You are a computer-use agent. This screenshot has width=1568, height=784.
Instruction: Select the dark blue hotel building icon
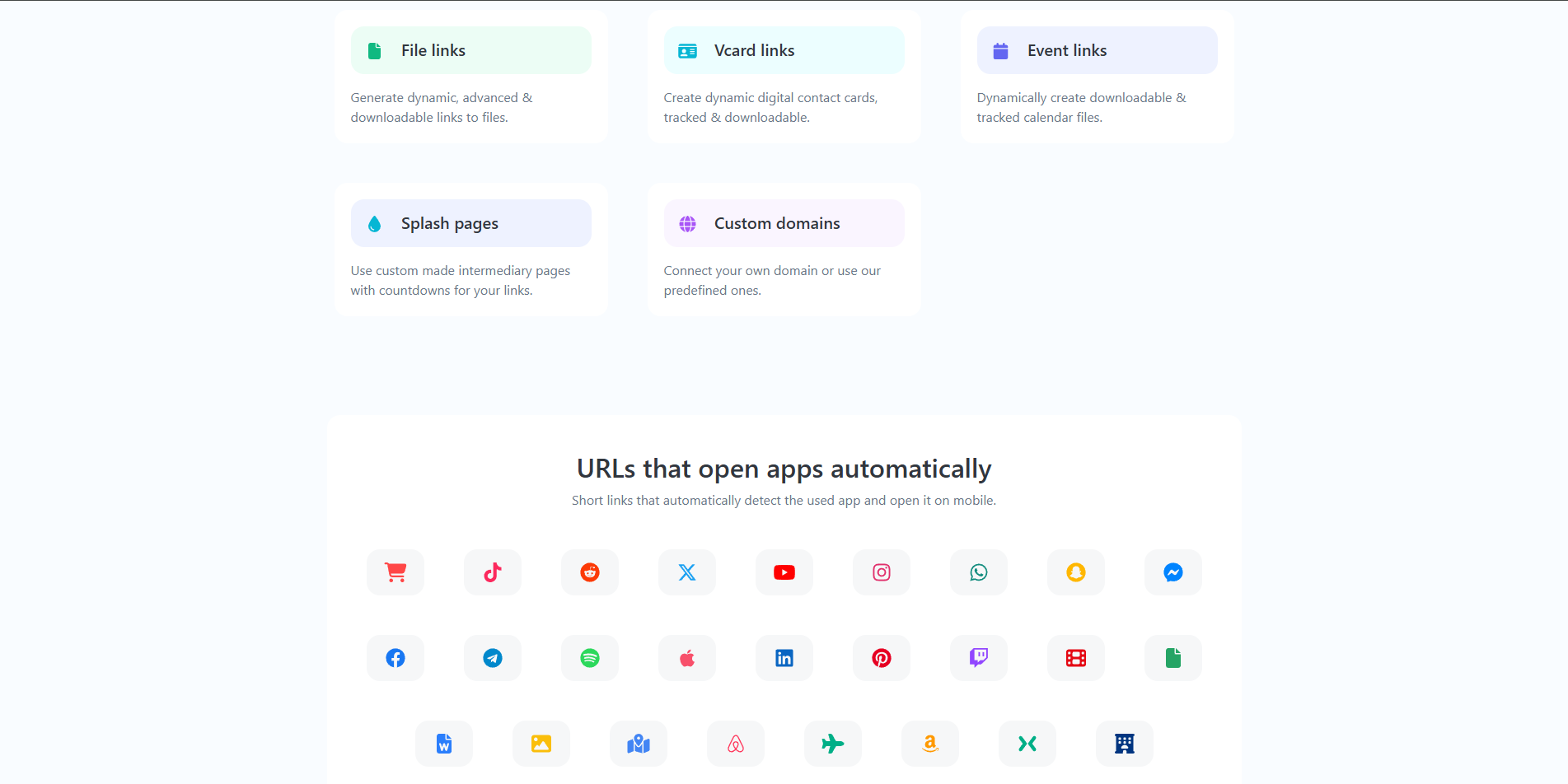click(1125, 744)
